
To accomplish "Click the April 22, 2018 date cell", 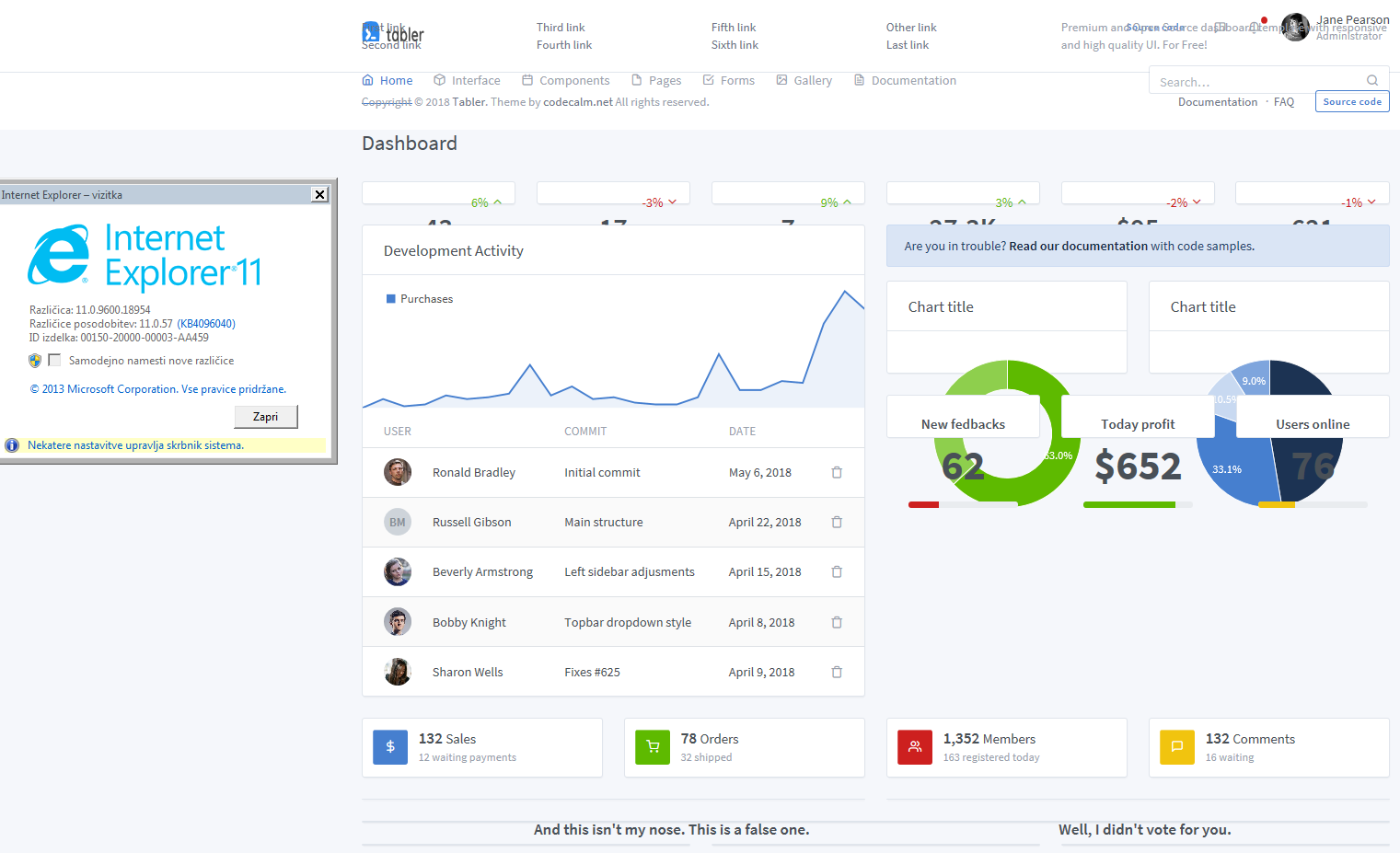I will tap(765, 522).
